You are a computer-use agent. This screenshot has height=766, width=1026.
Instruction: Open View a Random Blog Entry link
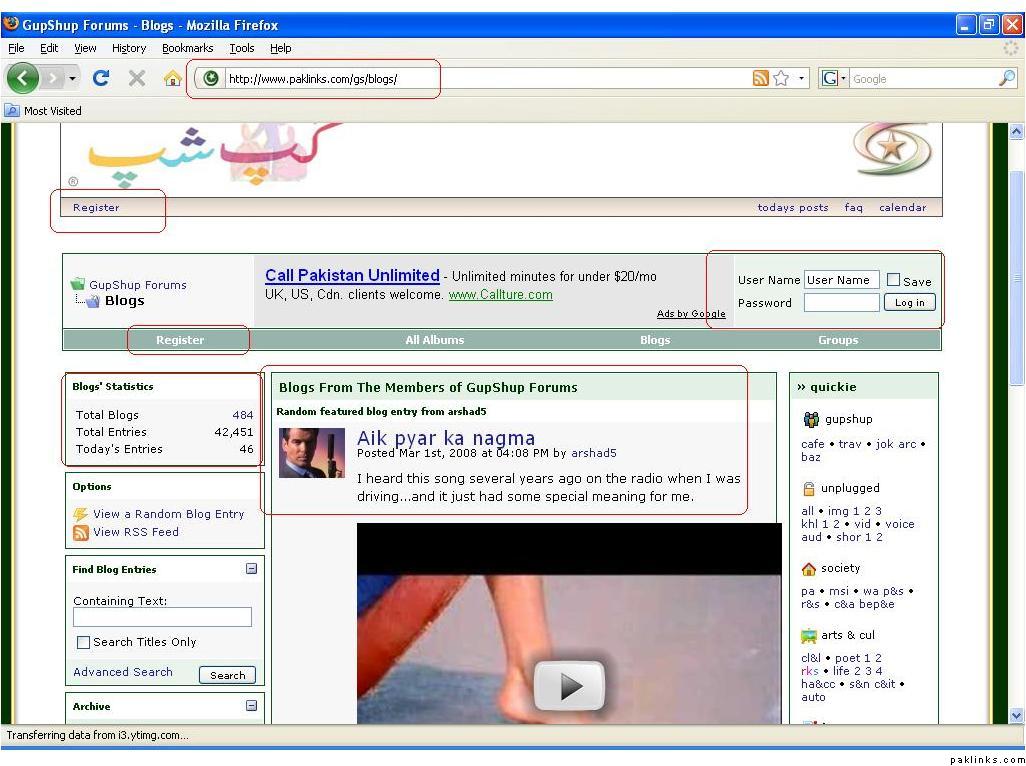click(168, 514)
